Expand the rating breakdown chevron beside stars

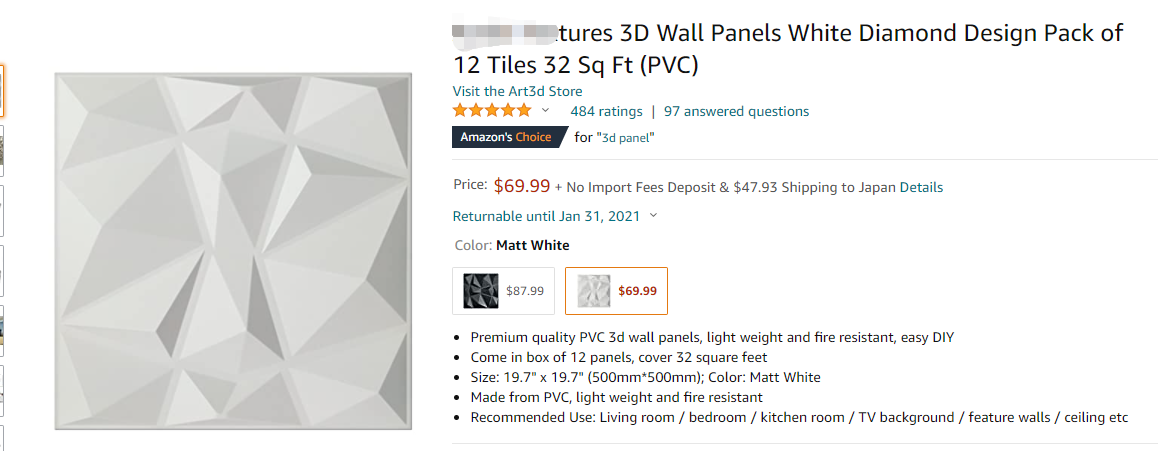(545, 111)
